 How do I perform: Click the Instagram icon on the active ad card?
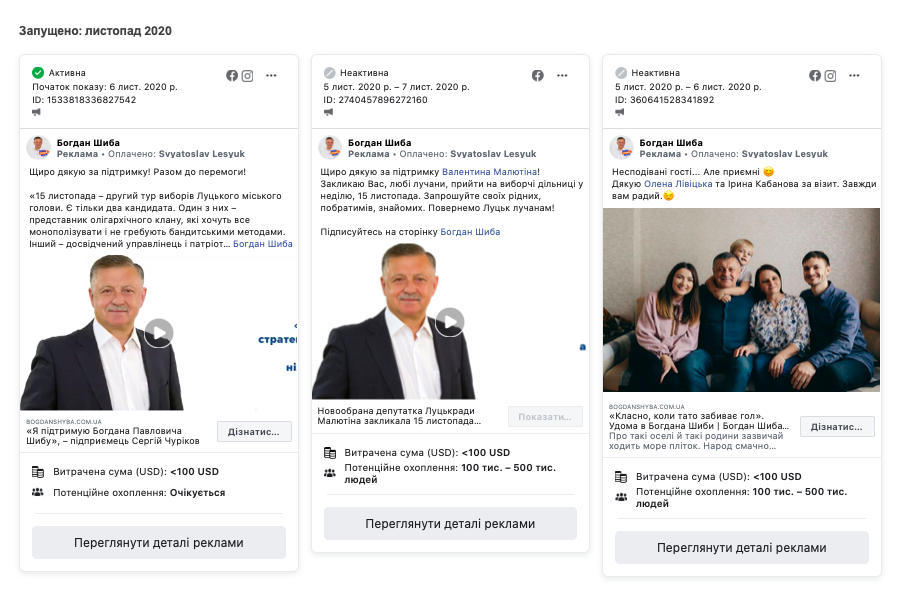click(247, 75)
